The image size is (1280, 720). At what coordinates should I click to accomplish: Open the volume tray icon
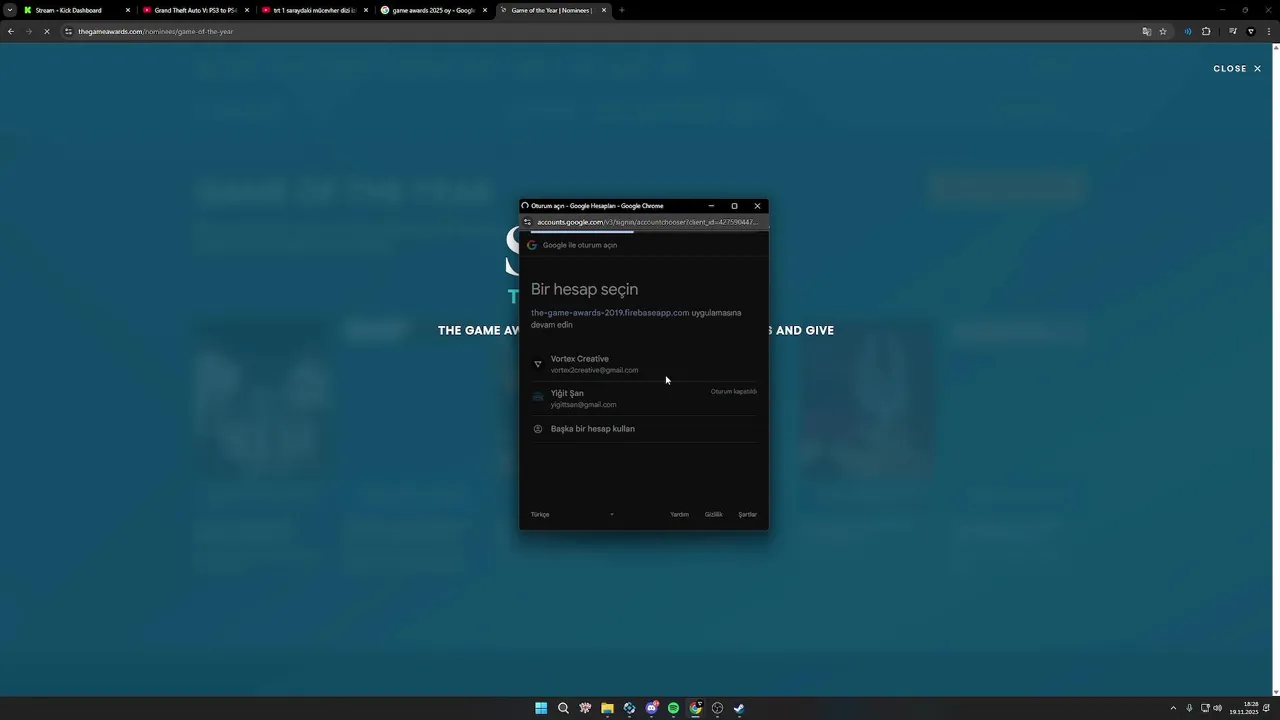pyautogui.click(x=1217, y=708)
